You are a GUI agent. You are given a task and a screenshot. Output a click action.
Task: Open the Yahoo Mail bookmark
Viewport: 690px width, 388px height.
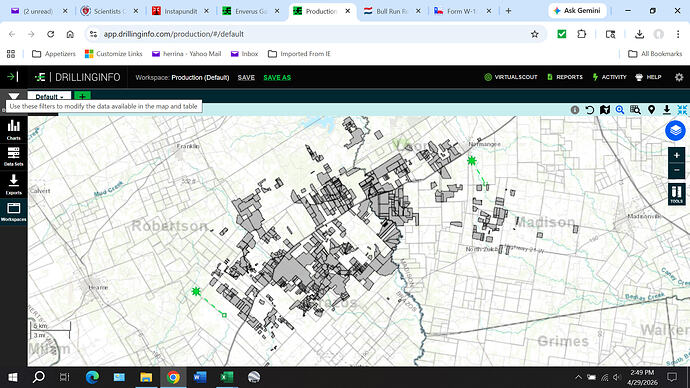click(x=186, y=54)
